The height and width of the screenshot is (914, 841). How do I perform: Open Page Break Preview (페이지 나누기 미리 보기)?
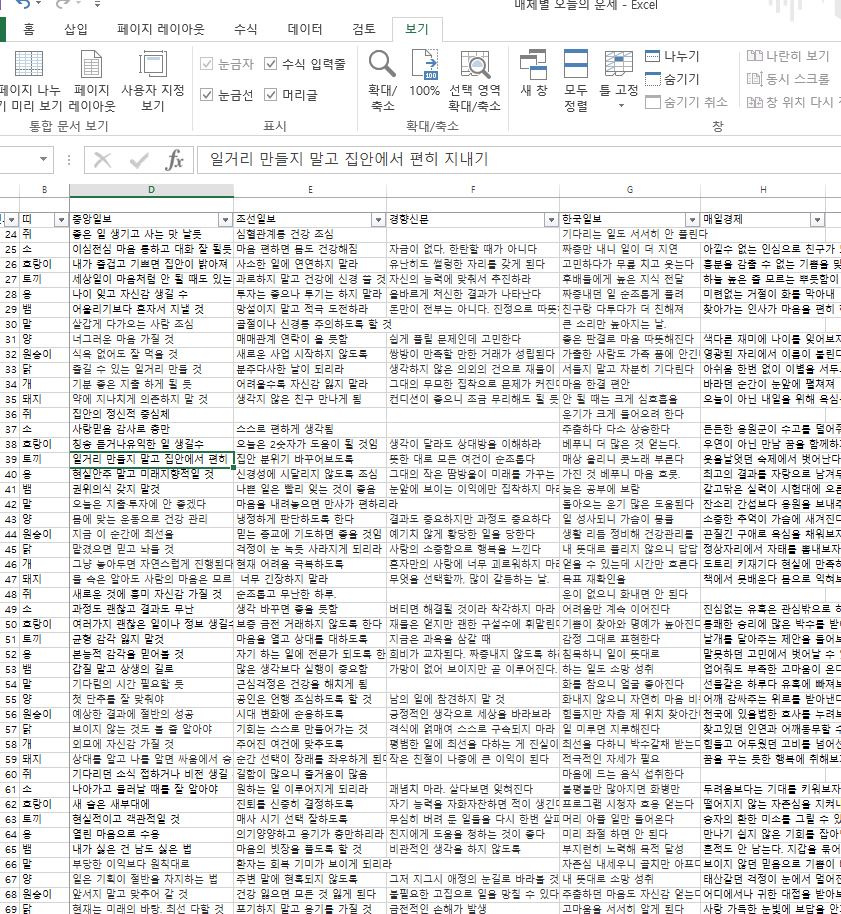(29, 80)
